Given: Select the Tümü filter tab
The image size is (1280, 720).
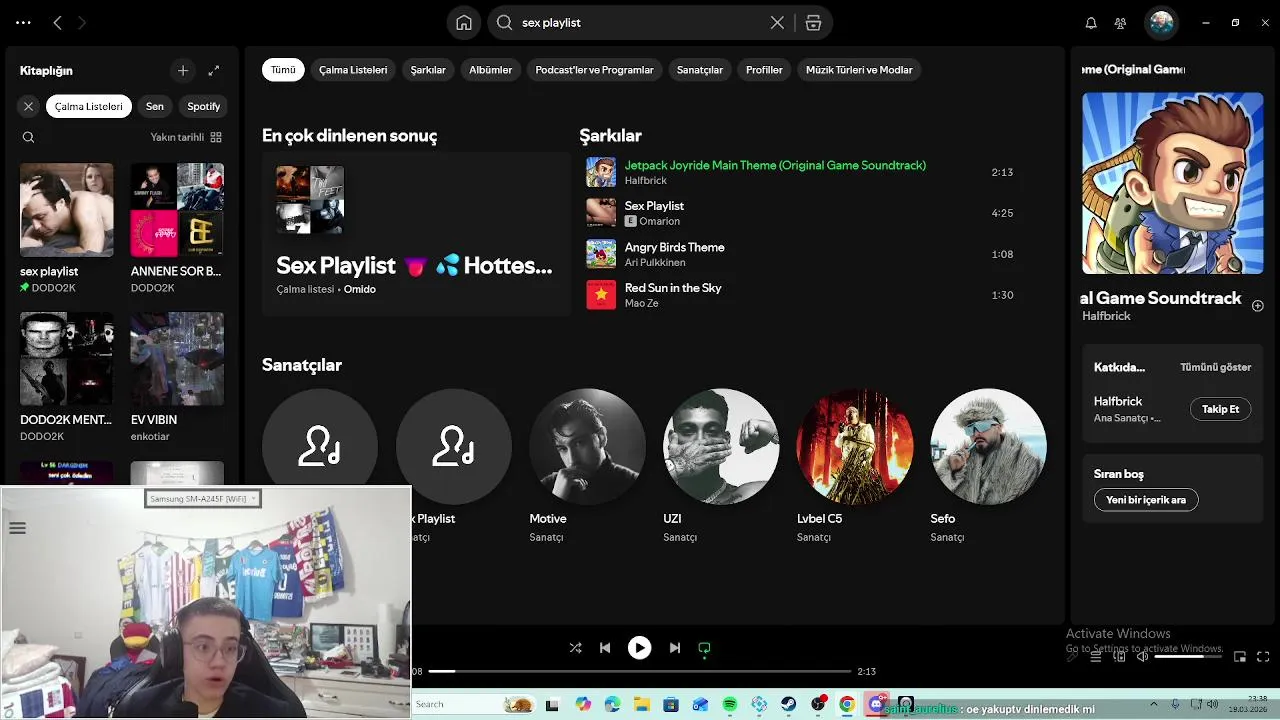Looking at the screenshot, I should point(283,70).
